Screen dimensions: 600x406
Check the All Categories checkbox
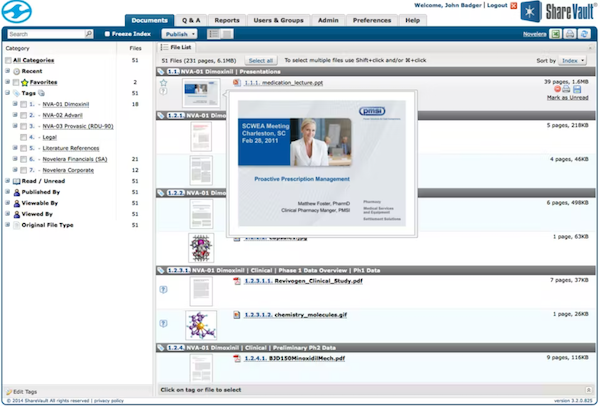coord(8,60)
